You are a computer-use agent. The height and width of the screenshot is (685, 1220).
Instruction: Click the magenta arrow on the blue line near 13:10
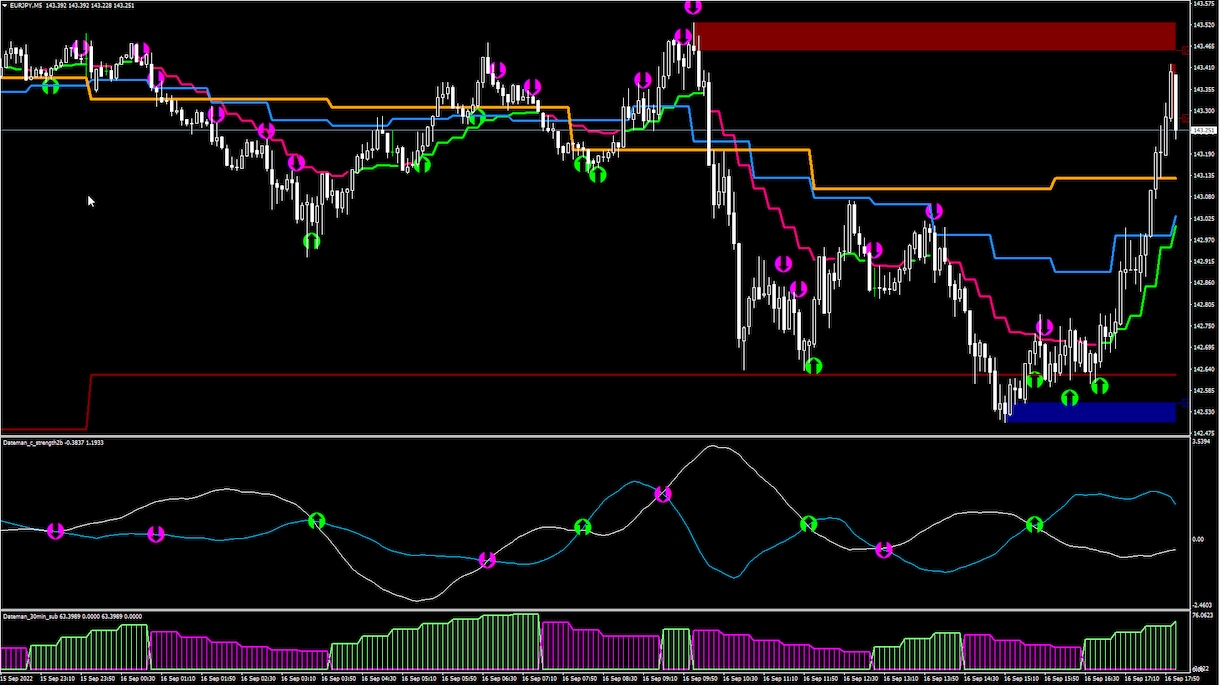[934, 211]
